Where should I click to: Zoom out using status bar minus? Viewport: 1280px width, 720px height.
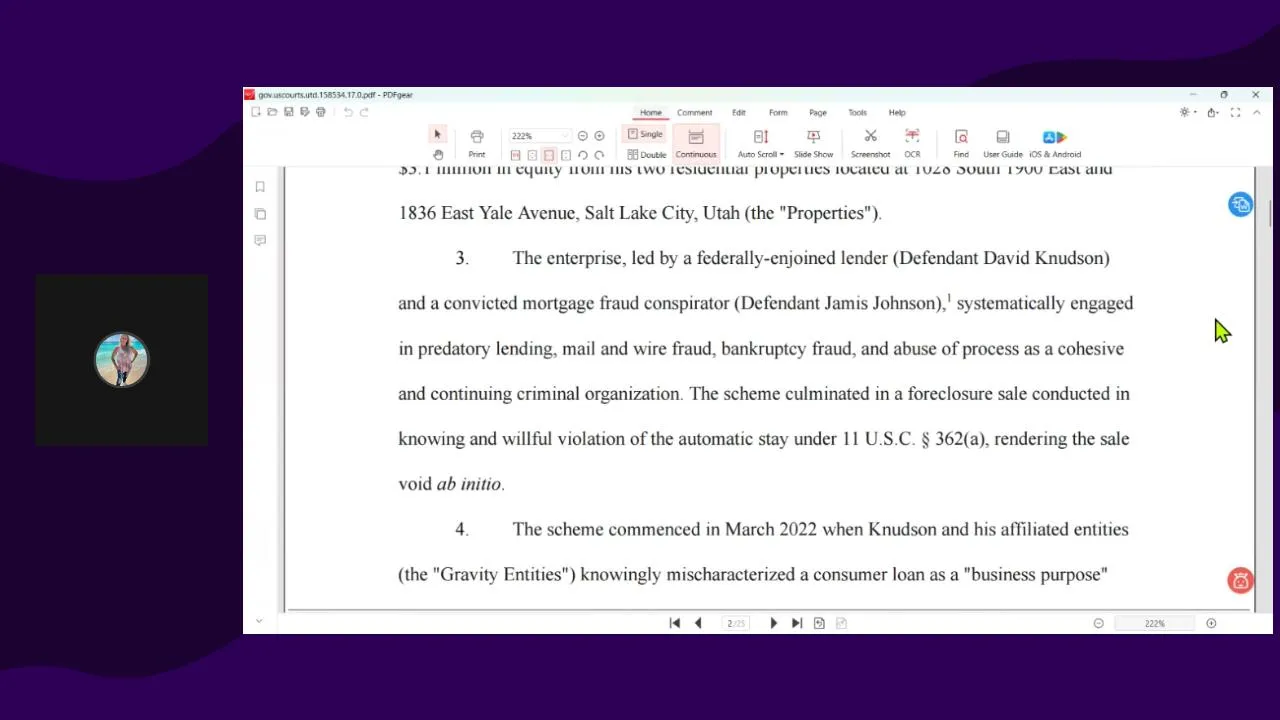1098,623
